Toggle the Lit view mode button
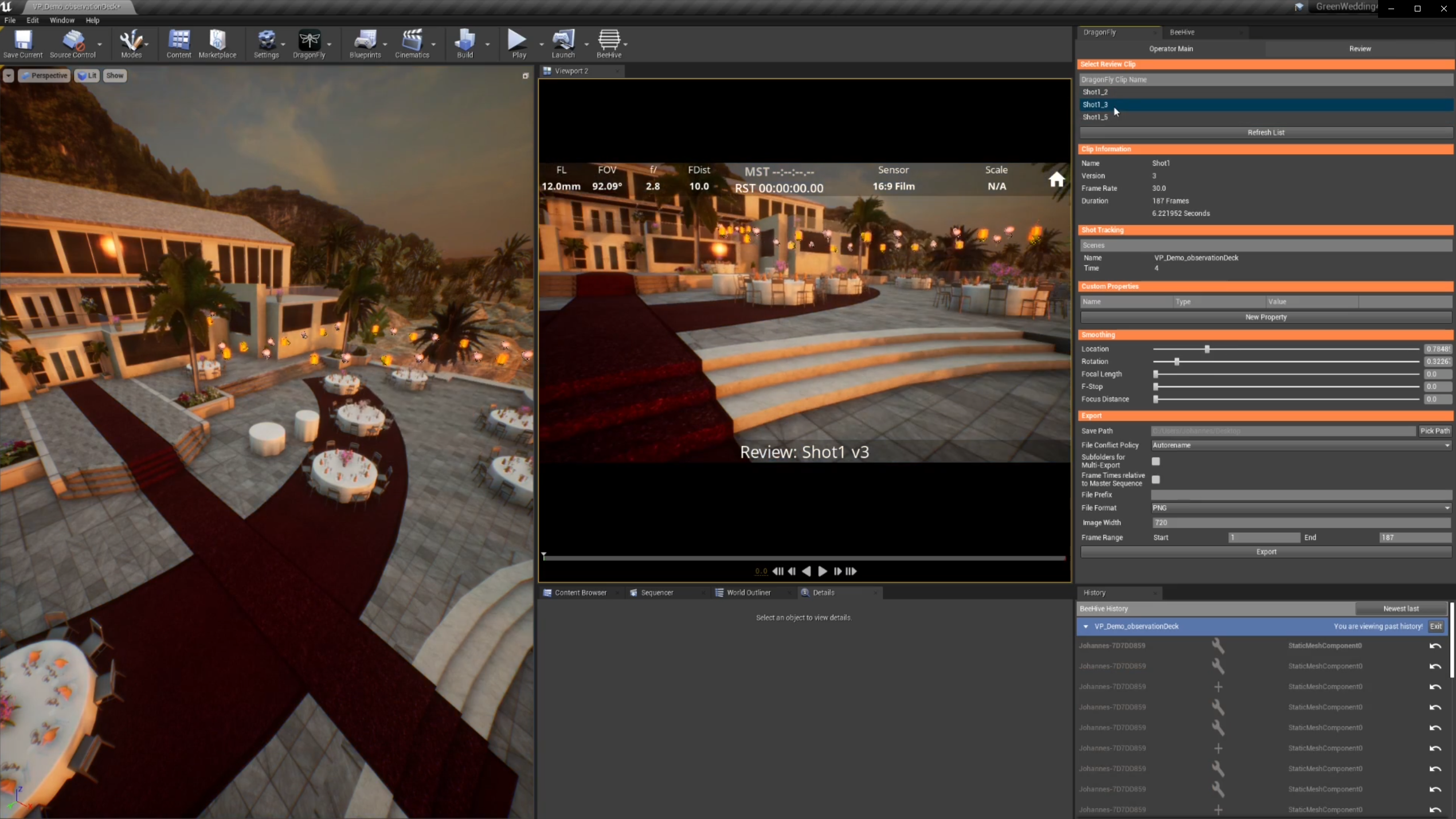The height and width of the screenshot is (819, 1456). tap(87, 76)
